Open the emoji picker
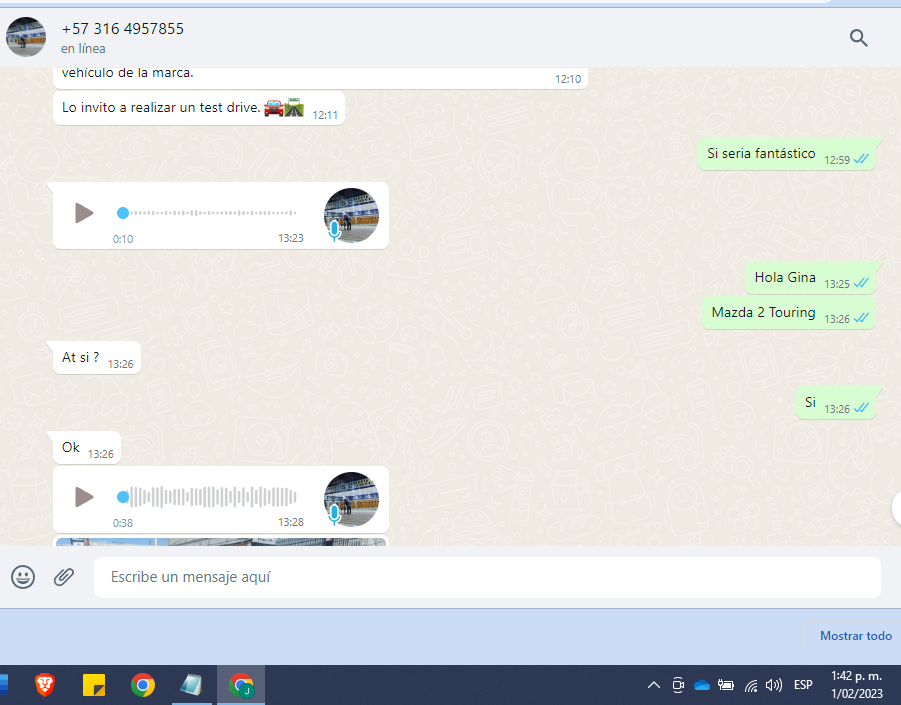 (x=23, y=577)
